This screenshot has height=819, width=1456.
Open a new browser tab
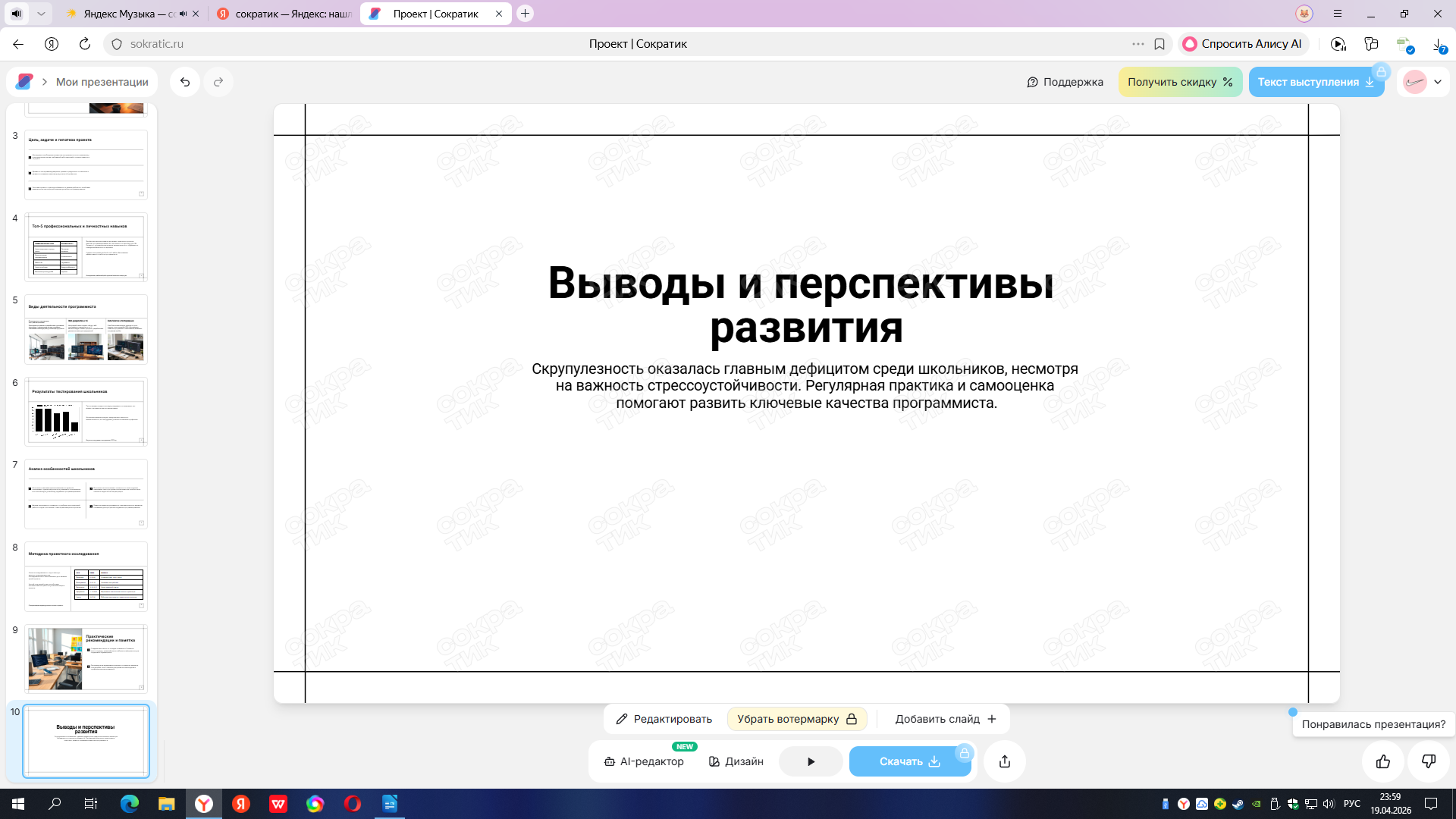coord(525,14)
